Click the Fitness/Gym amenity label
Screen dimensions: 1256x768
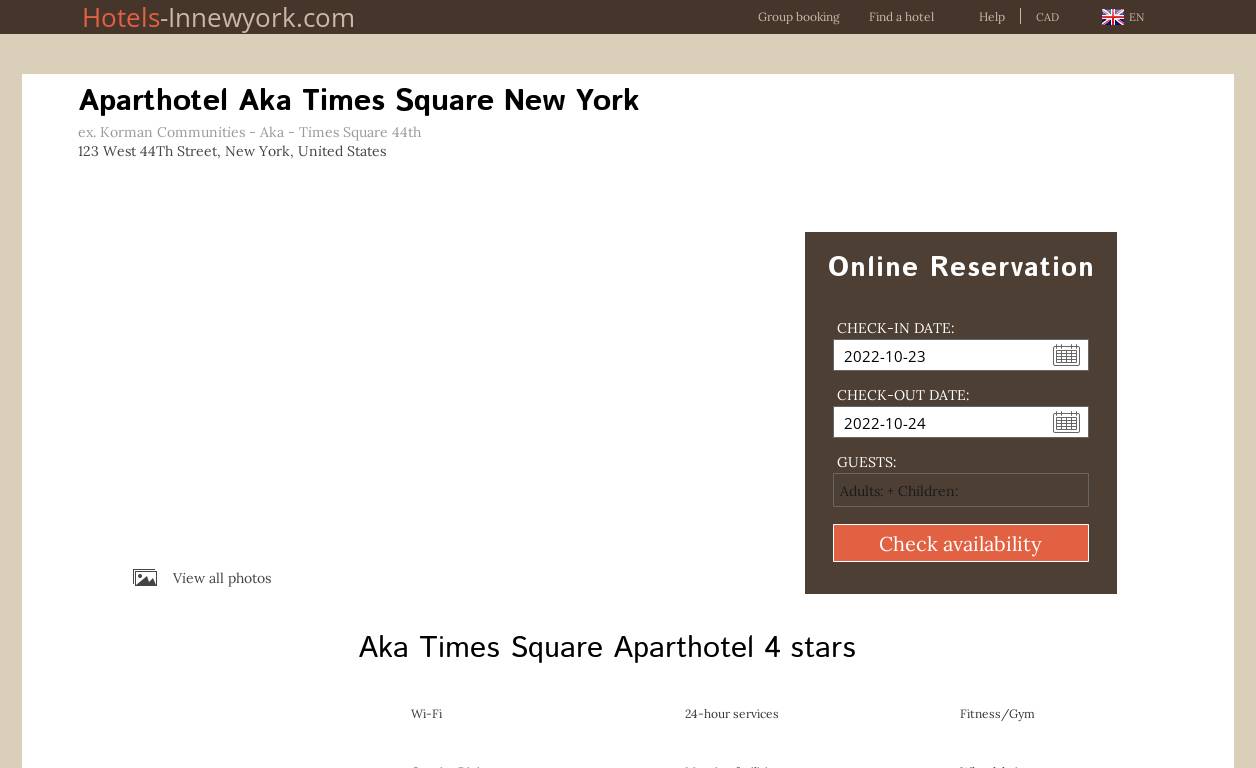pyautogui.click(x=997, y=714)
